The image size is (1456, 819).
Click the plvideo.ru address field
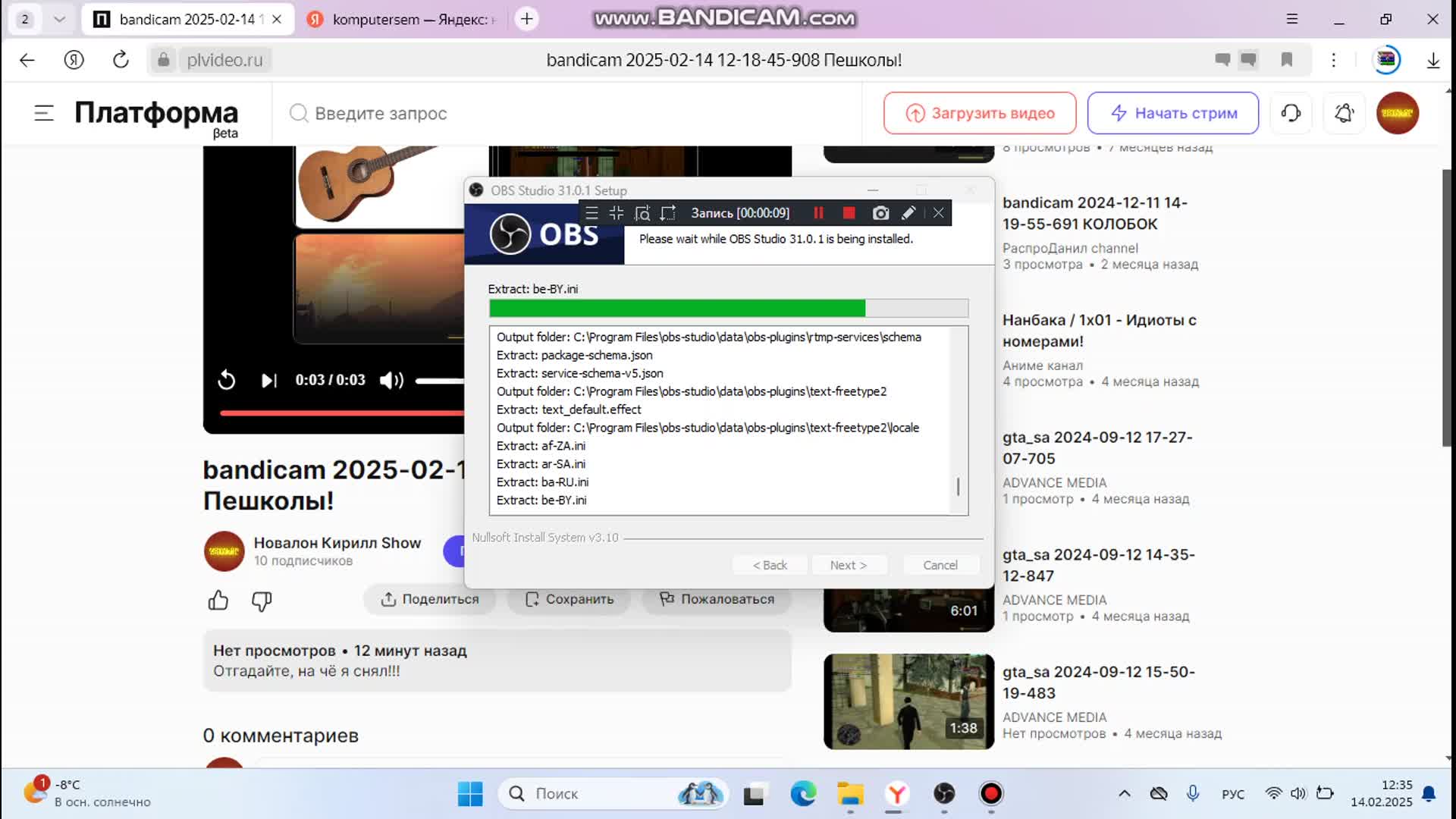click(x=224, y=60)
